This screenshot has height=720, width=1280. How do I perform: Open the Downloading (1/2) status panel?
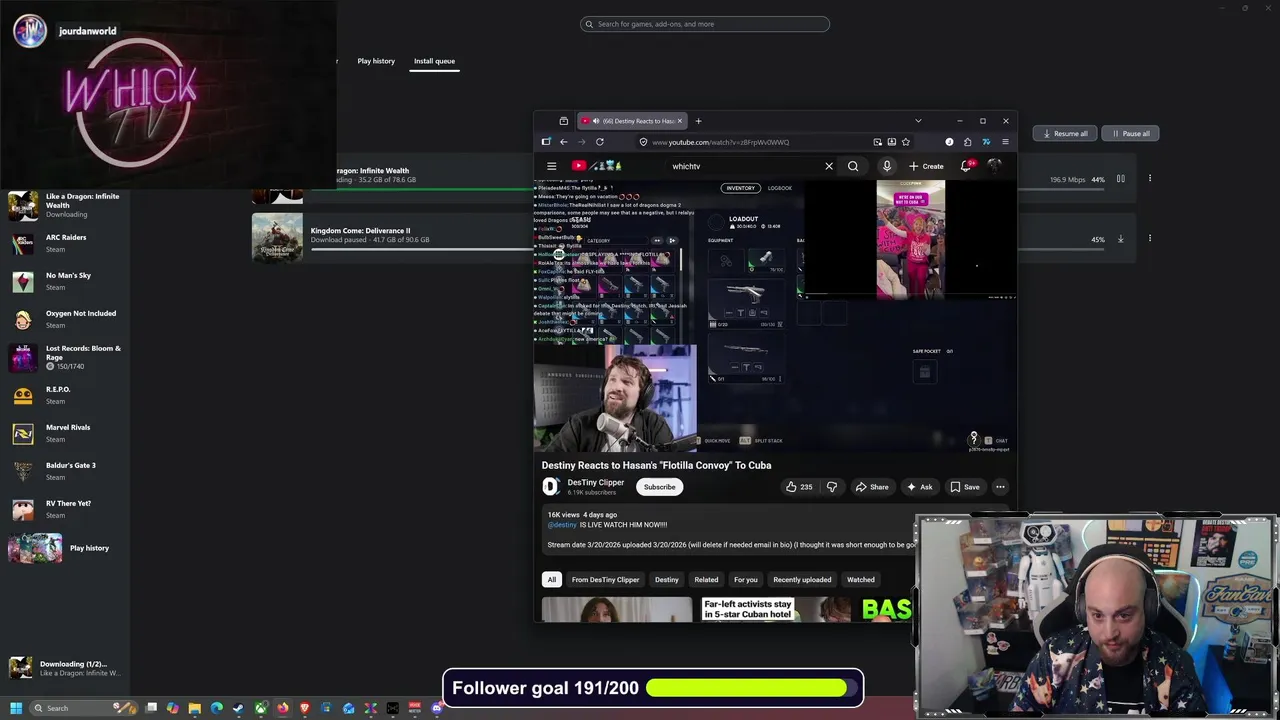(65, 668)
